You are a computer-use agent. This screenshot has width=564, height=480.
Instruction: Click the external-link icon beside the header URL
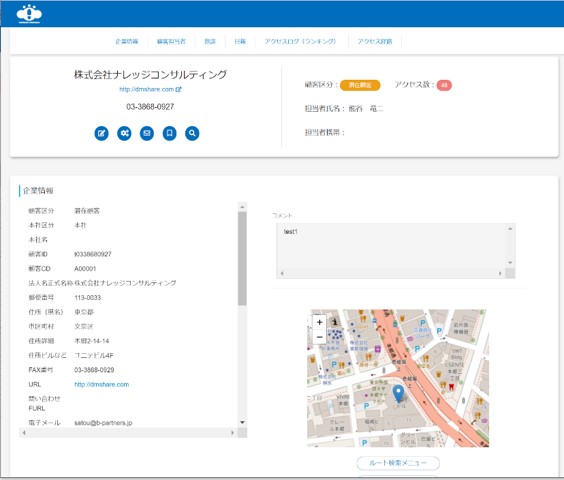(179, 89)
